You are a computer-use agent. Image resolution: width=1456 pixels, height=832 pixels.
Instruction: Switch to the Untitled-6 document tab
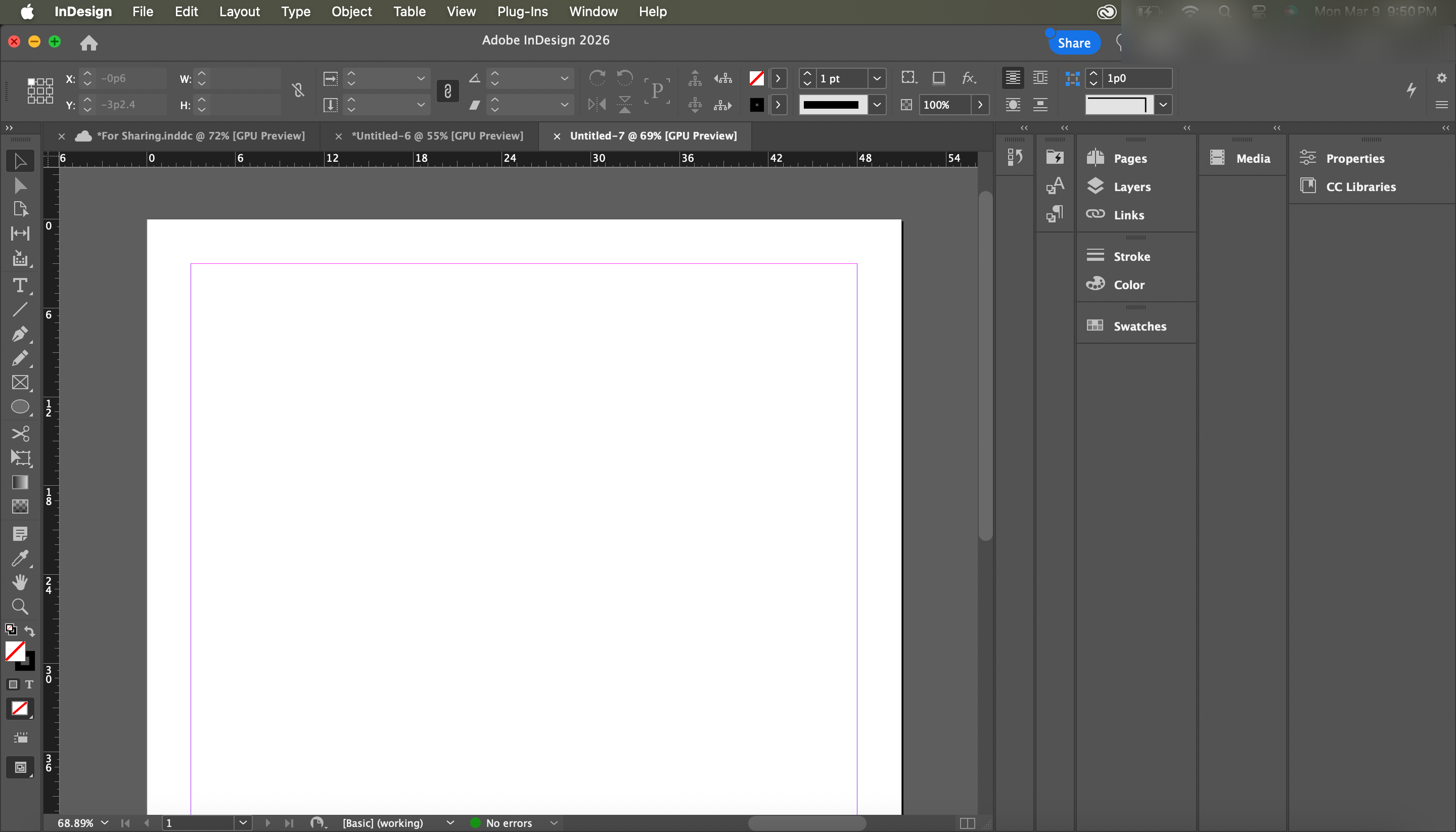pos(437,136)
